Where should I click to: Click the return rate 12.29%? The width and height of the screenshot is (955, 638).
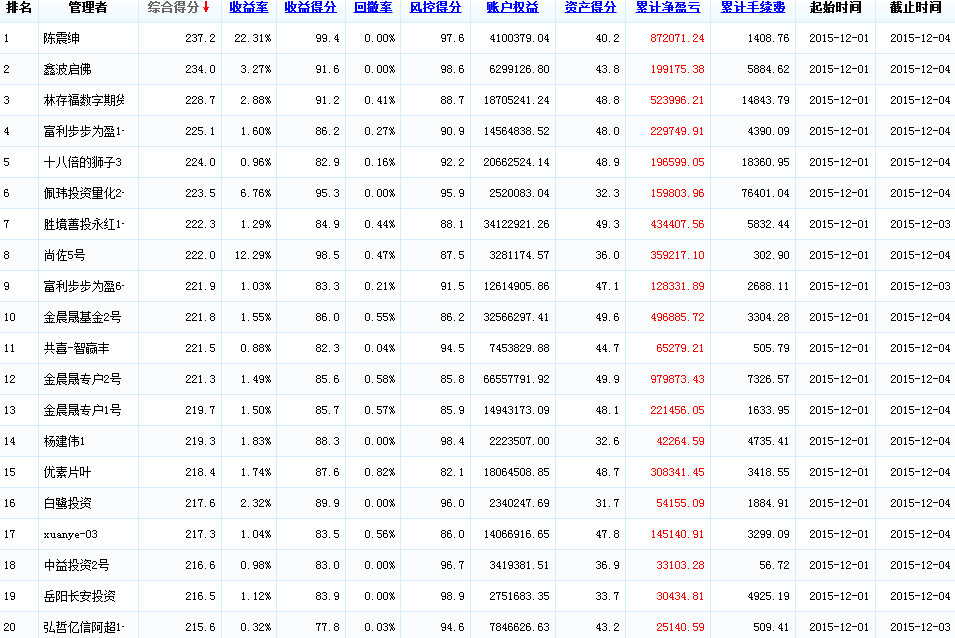click(253, 256)
